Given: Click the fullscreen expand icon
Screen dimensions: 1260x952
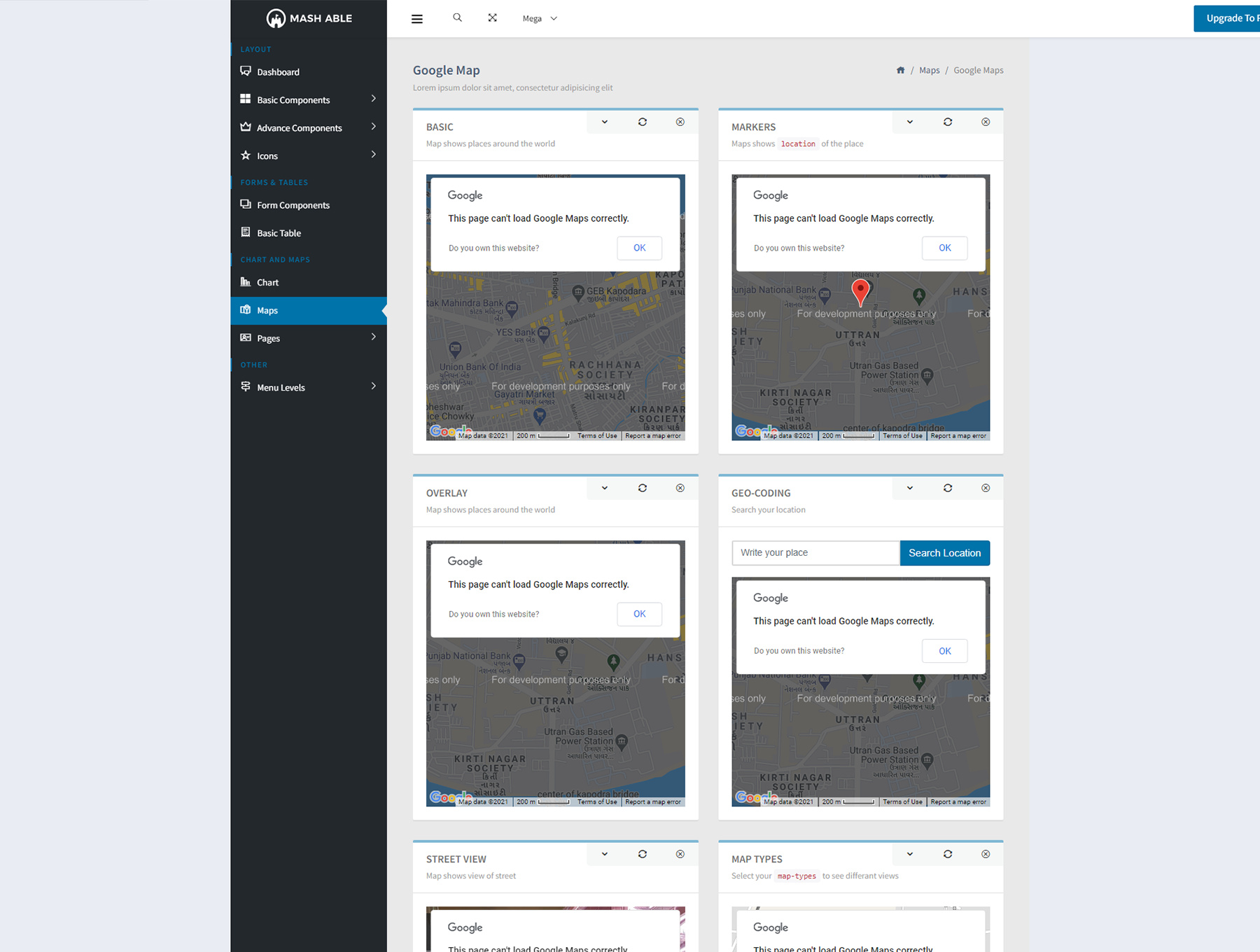Looking at the screenshot, I should click(x=493, y=17).
